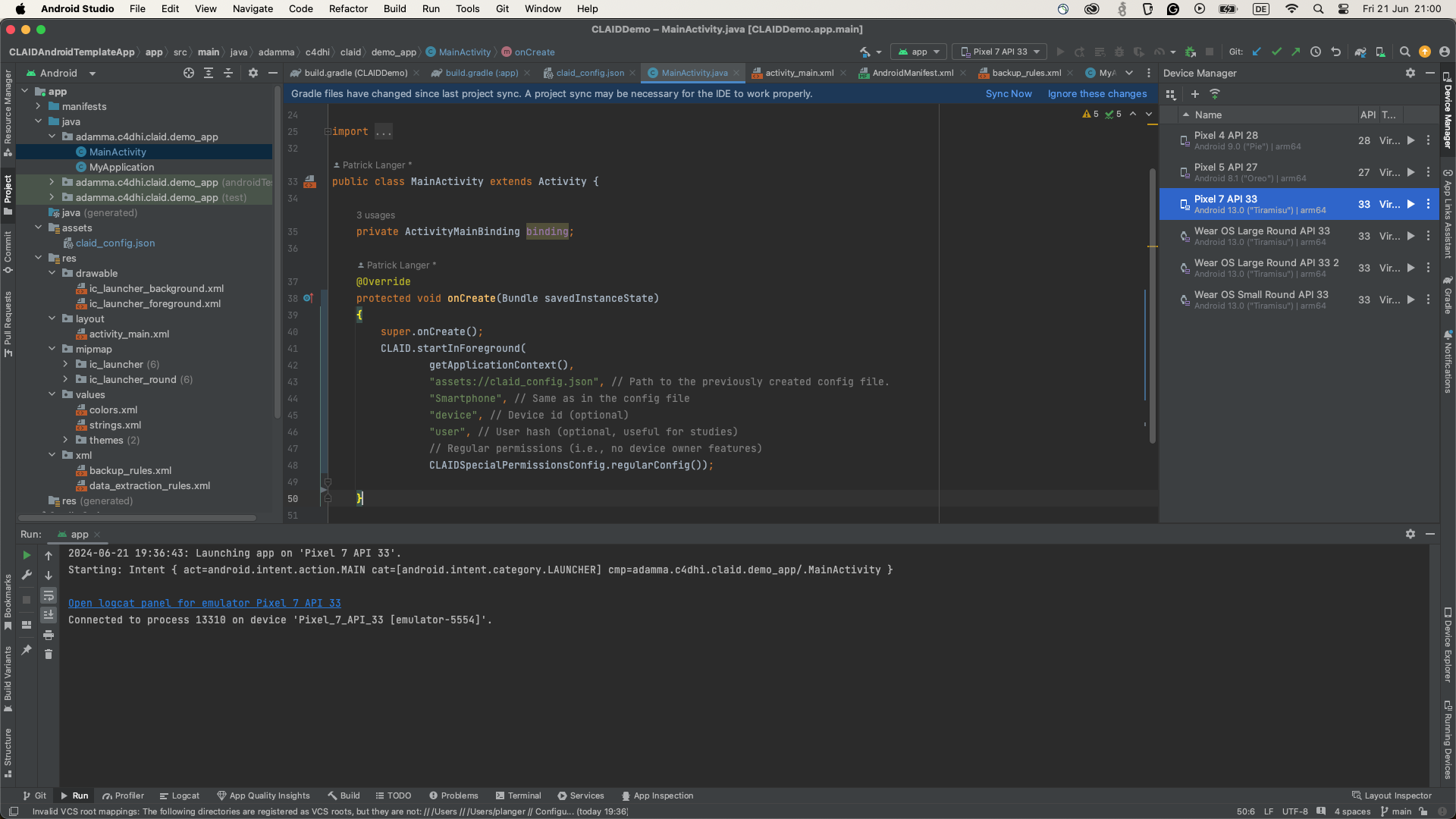This screenshot has height=819, width=1456.
Task: Click the Print icon in Run panel
Action: (49, 635)
